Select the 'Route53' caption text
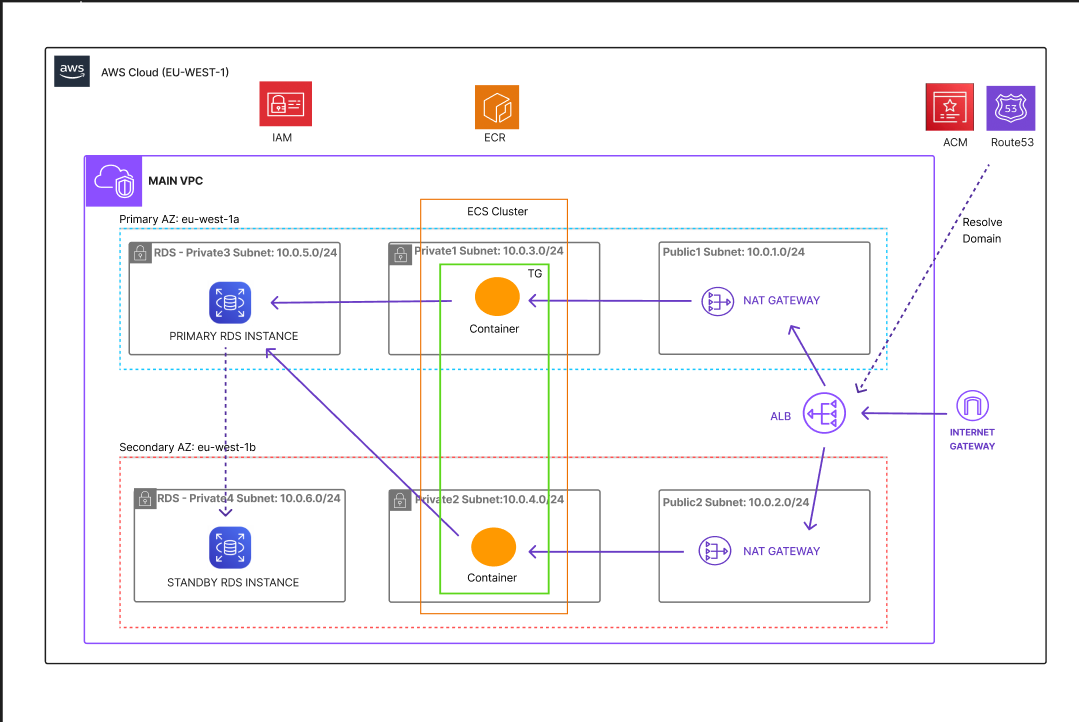The image size is (1079, 722). 1012,142
